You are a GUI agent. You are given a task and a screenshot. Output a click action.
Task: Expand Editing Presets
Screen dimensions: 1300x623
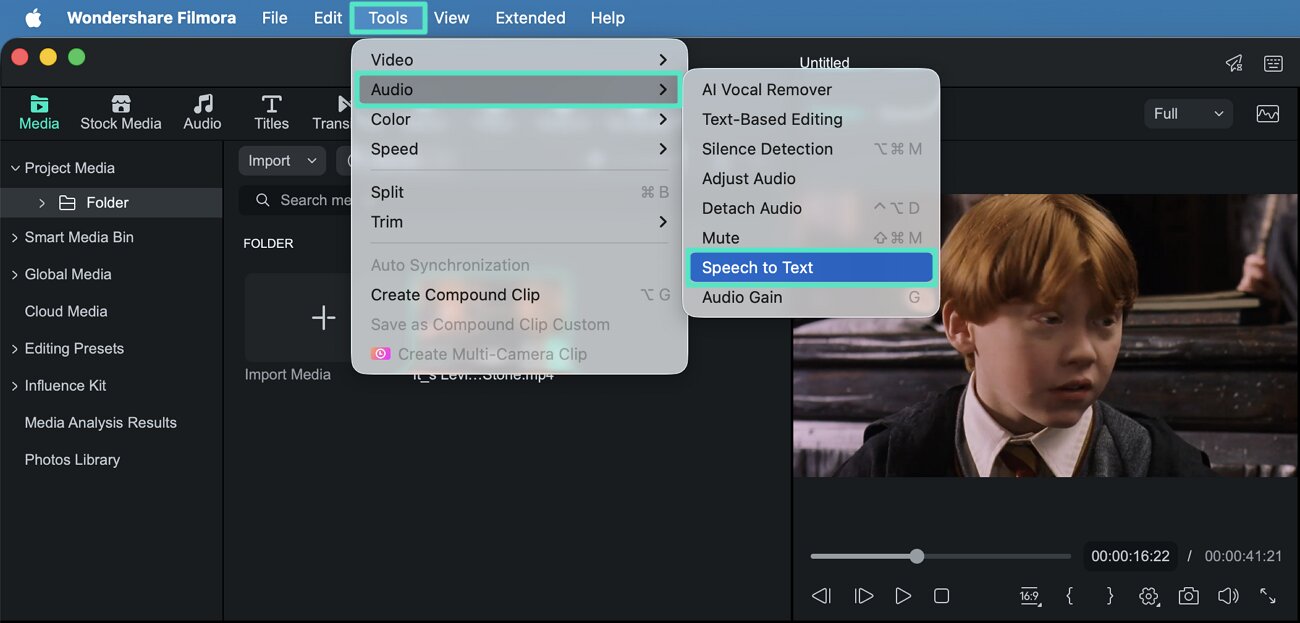click(15, 348)
